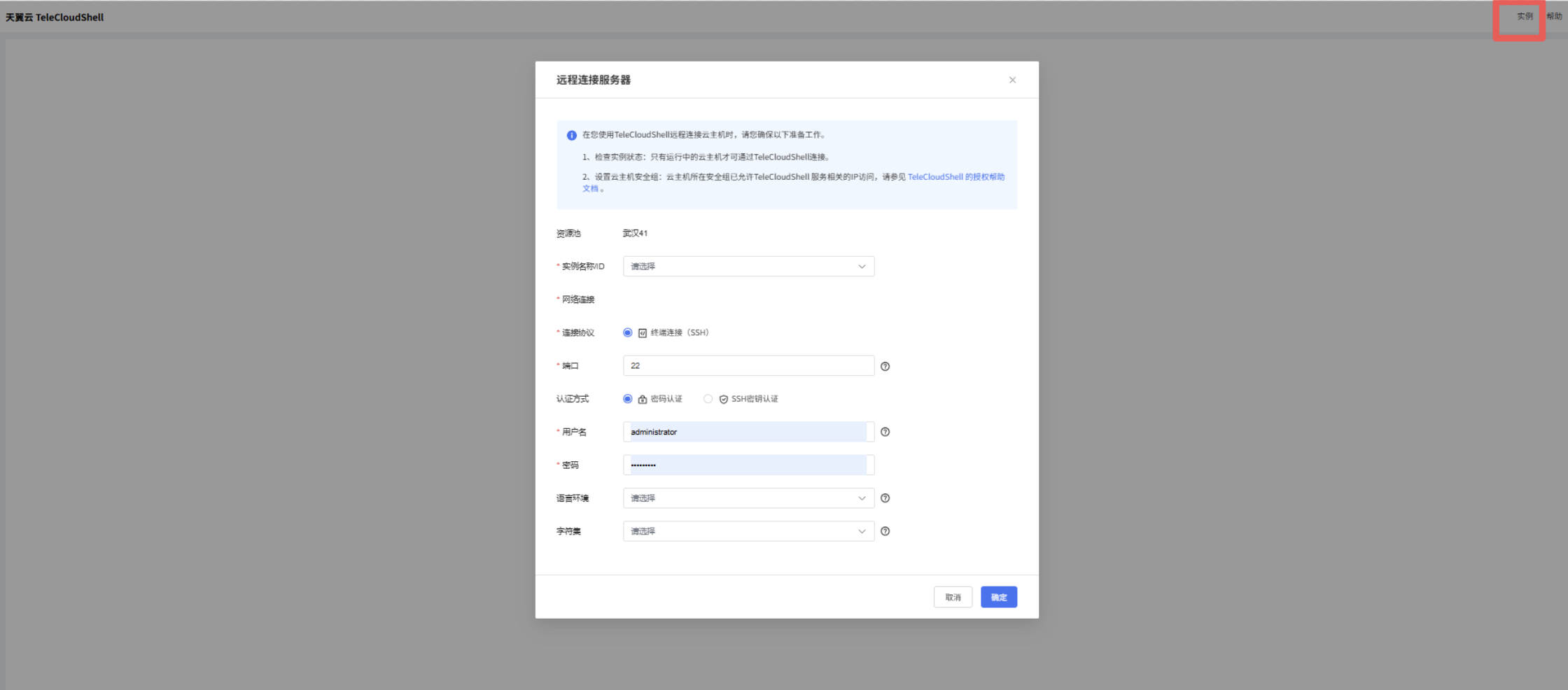Click the 武汉41 resource pool value
1568x690 pixels.
point(635,233)
